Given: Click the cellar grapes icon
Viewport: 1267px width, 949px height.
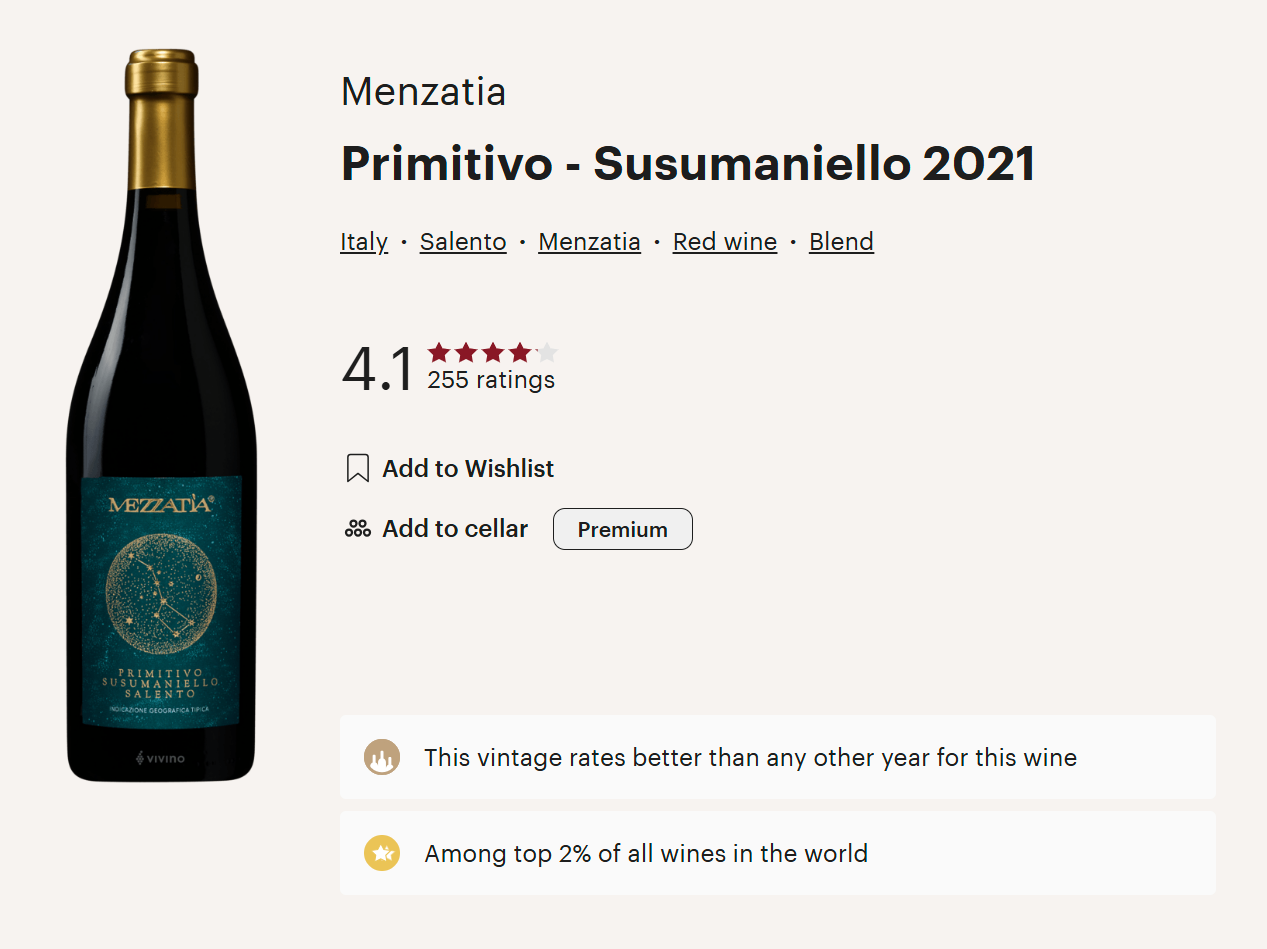Looking at the screenshot, I should (x=357, y=529).
